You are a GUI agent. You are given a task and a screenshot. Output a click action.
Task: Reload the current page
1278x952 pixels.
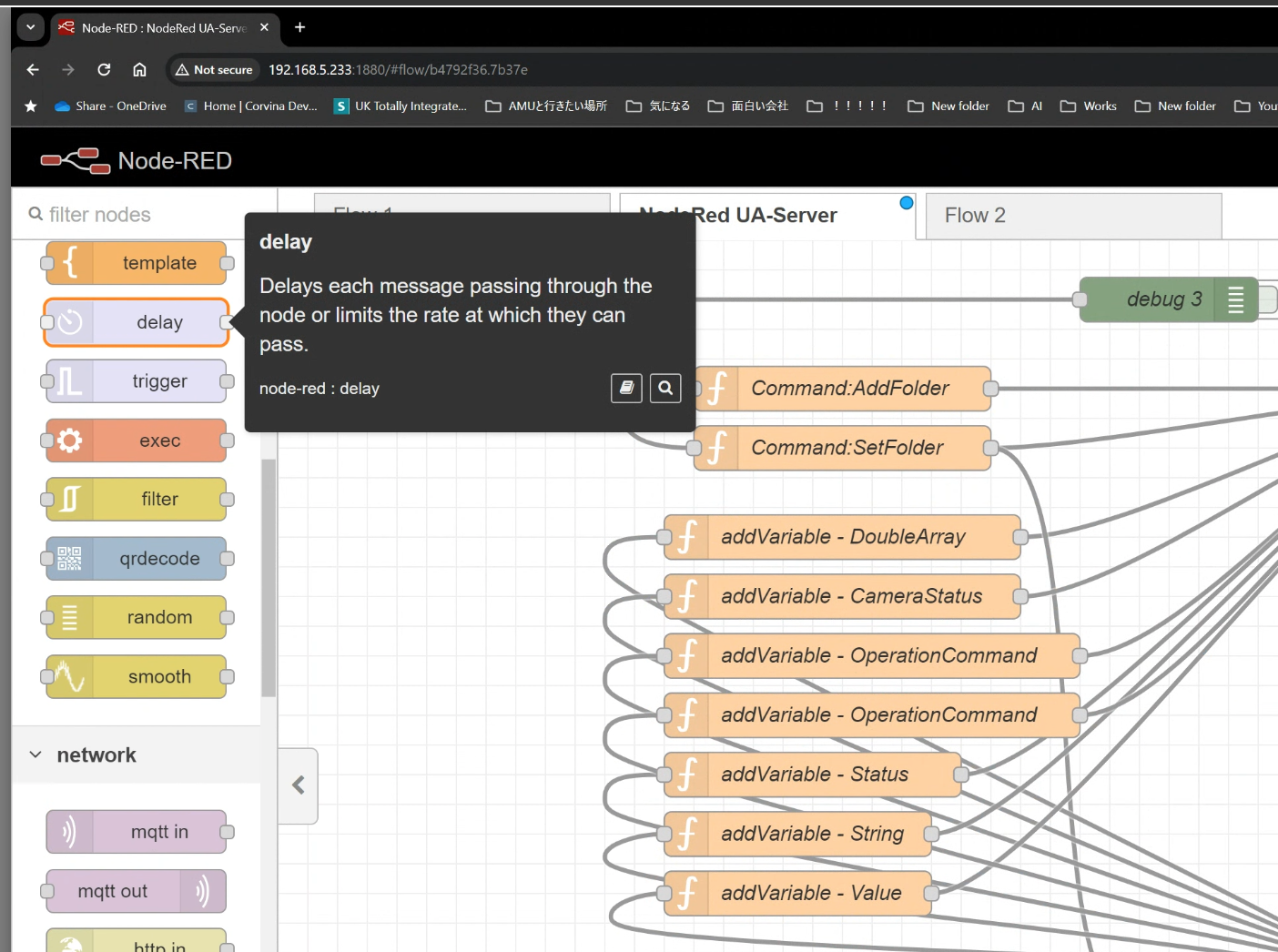coord(104,70)
